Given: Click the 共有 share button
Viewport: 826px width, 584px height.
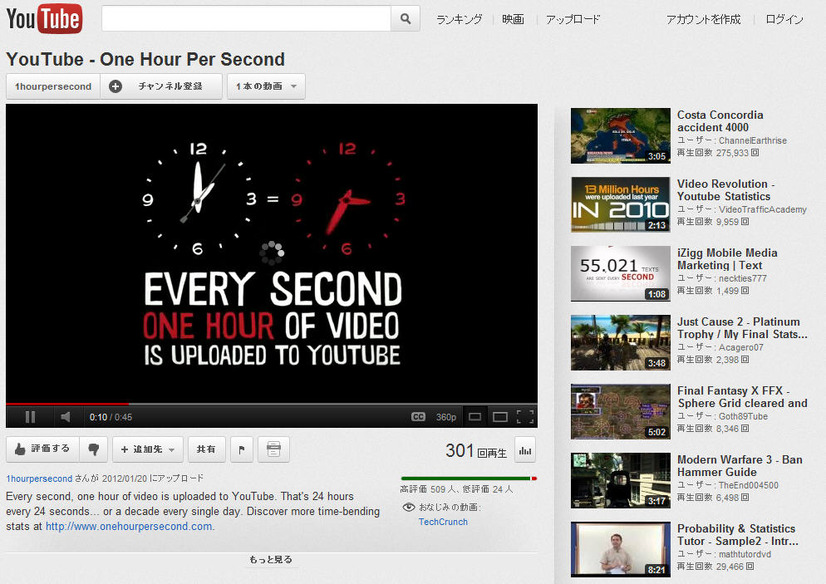Looking at the screenshot, I should 205,450.
